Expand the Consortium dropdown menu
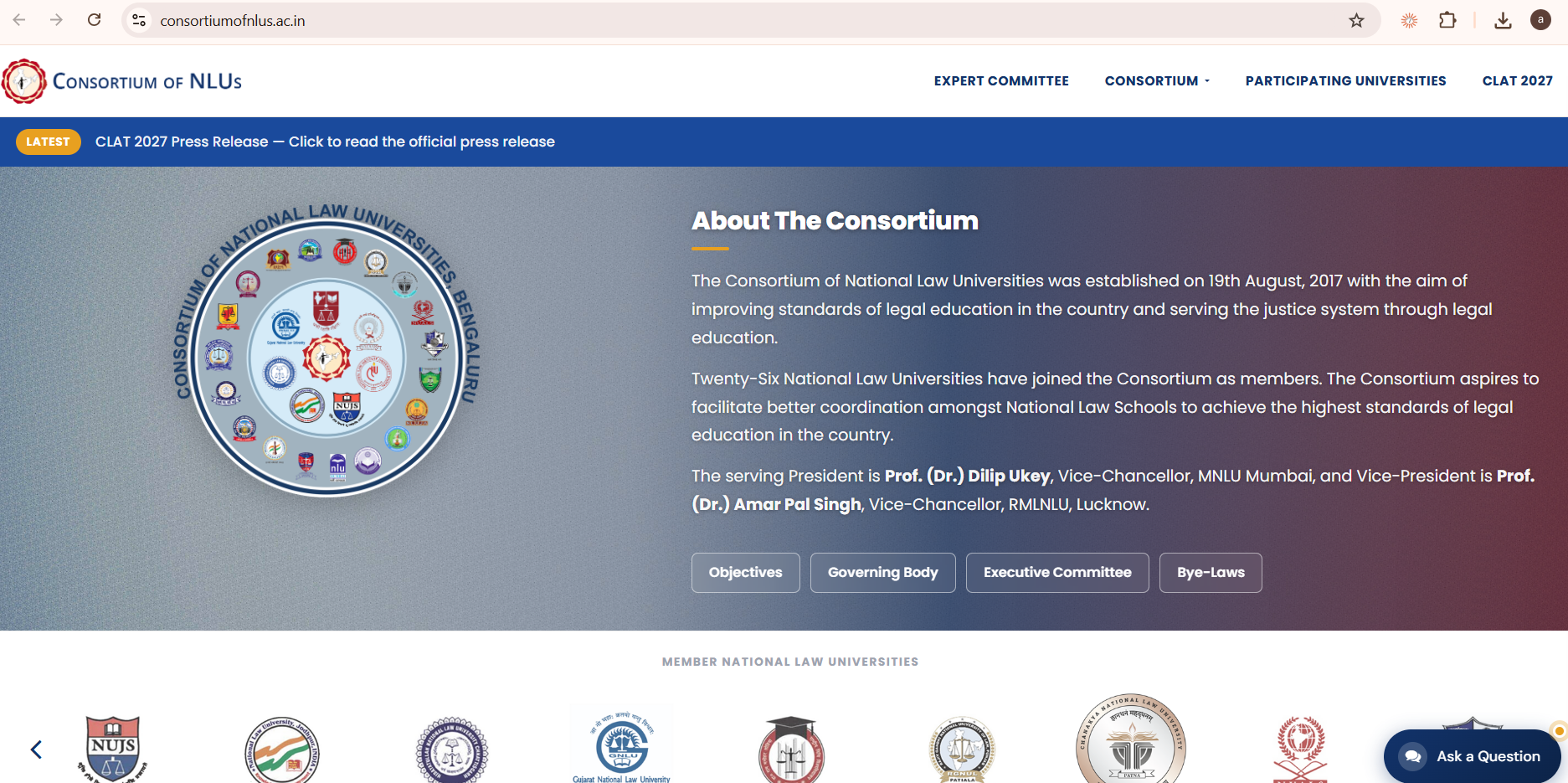This screenshot has width=1568, height=783. coord(1157,81)
